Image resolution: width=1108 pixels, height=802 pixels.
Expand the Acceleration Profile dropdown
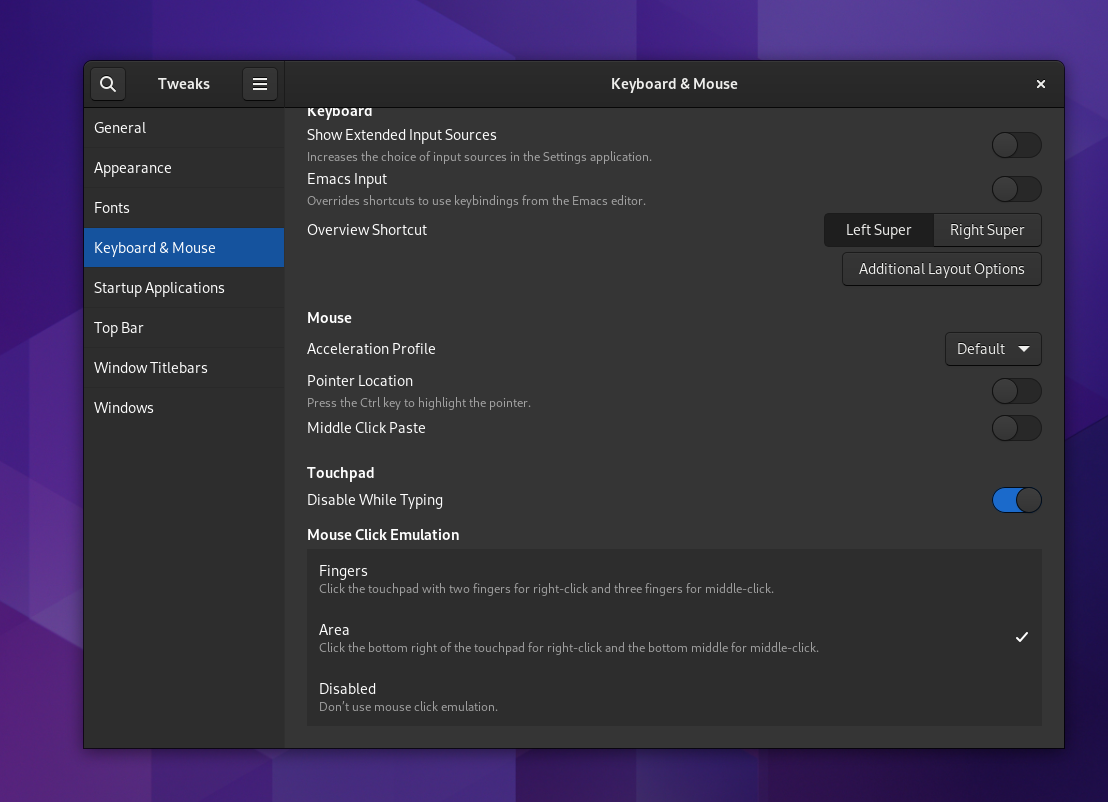tap(993, 349)
